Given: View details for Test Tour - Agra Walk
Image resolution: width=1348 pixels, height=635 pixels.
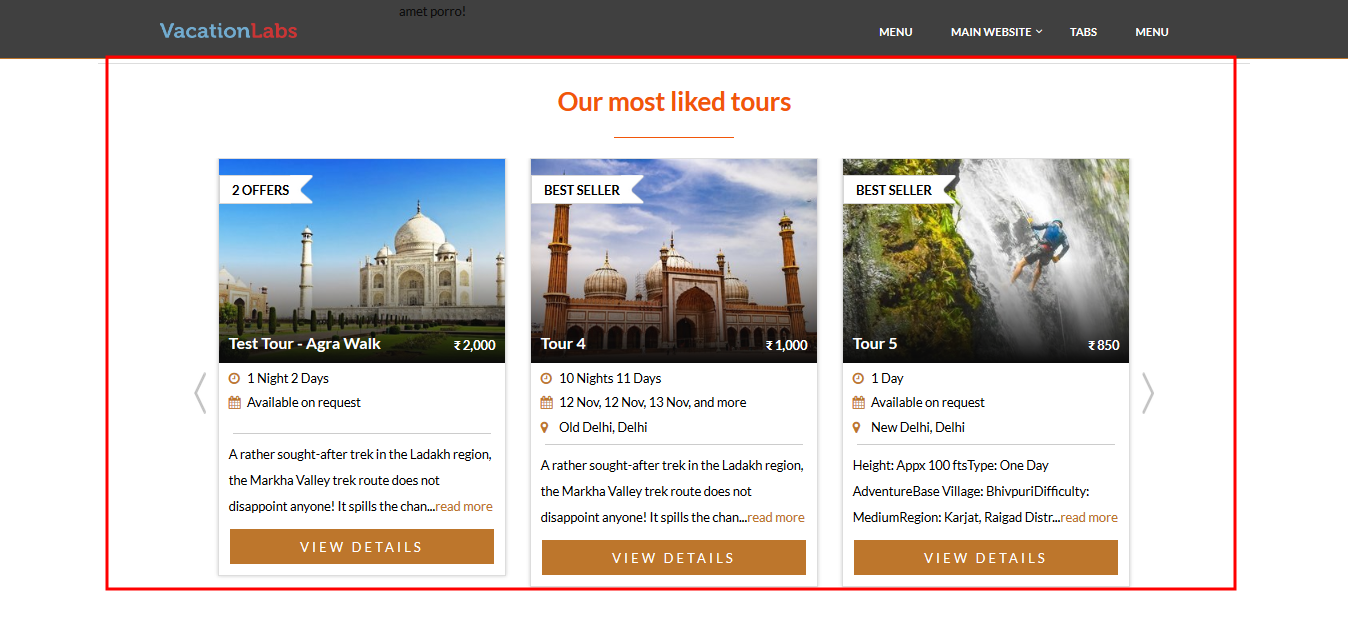Looking at the screenshot, I should (x=361, y=547).
